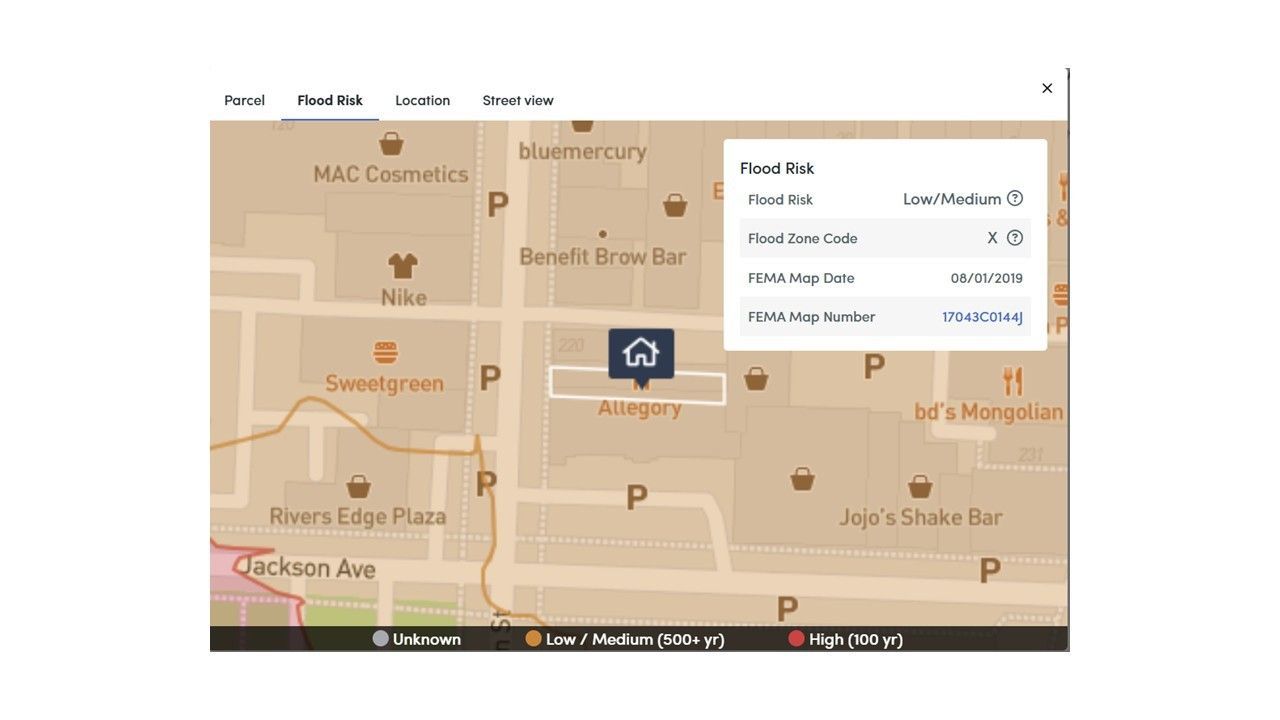Click the Jojo's Shake Bar bag icon
1280x720 pixels.
coord(920,487)
